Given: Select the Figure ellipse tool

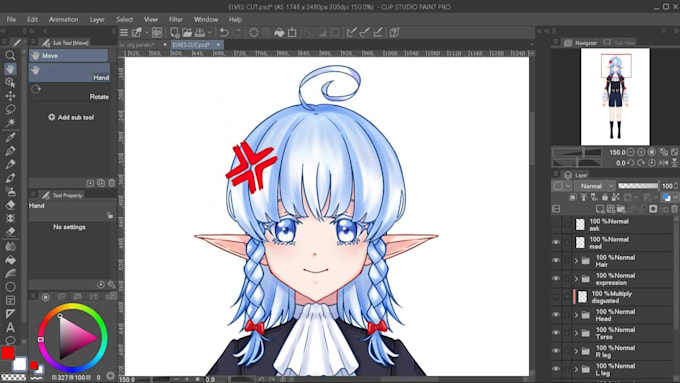Looking at the screenshot, I should (10, 287).
